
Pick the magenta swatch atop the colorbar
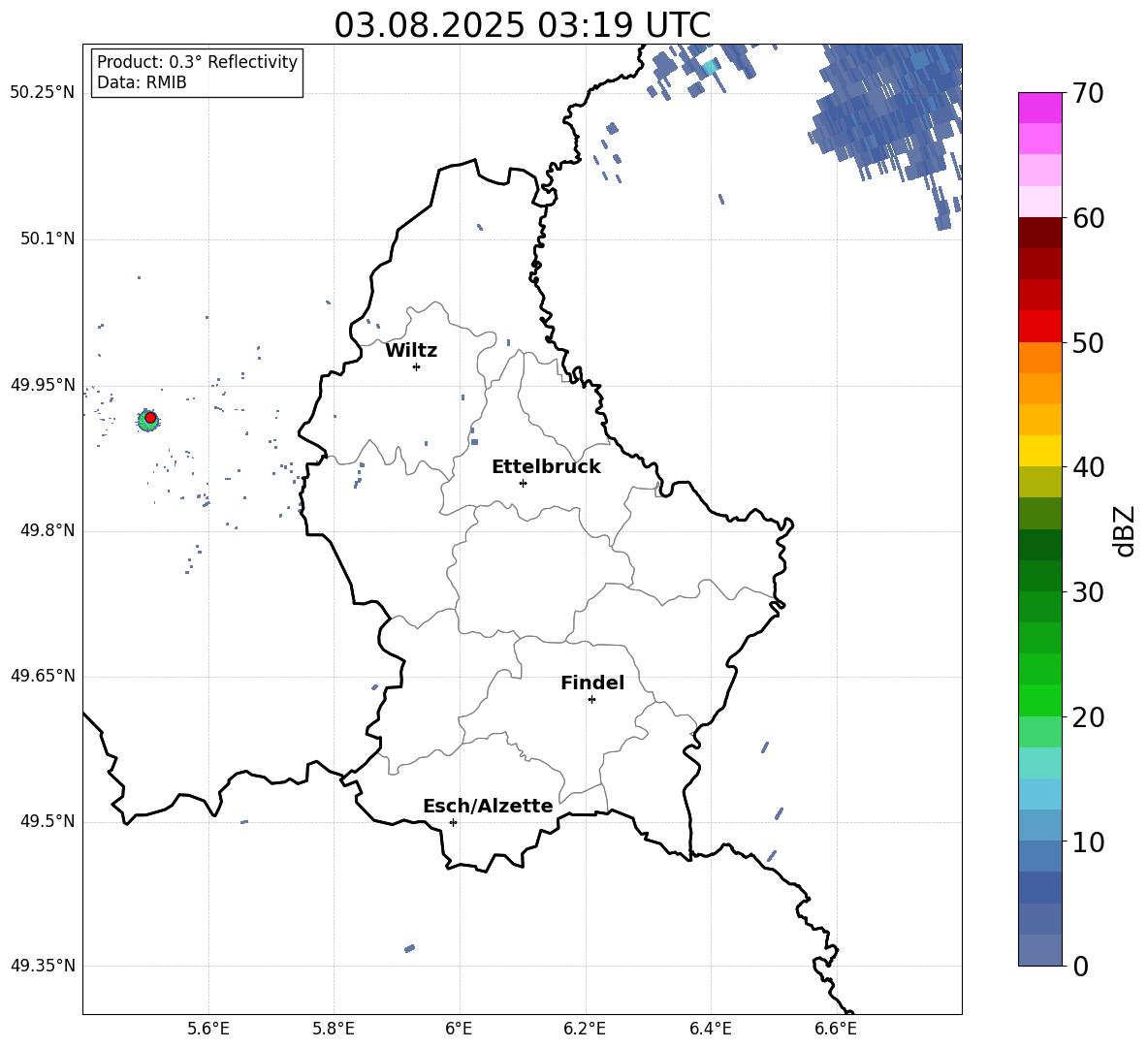[x=1040, y=109]
